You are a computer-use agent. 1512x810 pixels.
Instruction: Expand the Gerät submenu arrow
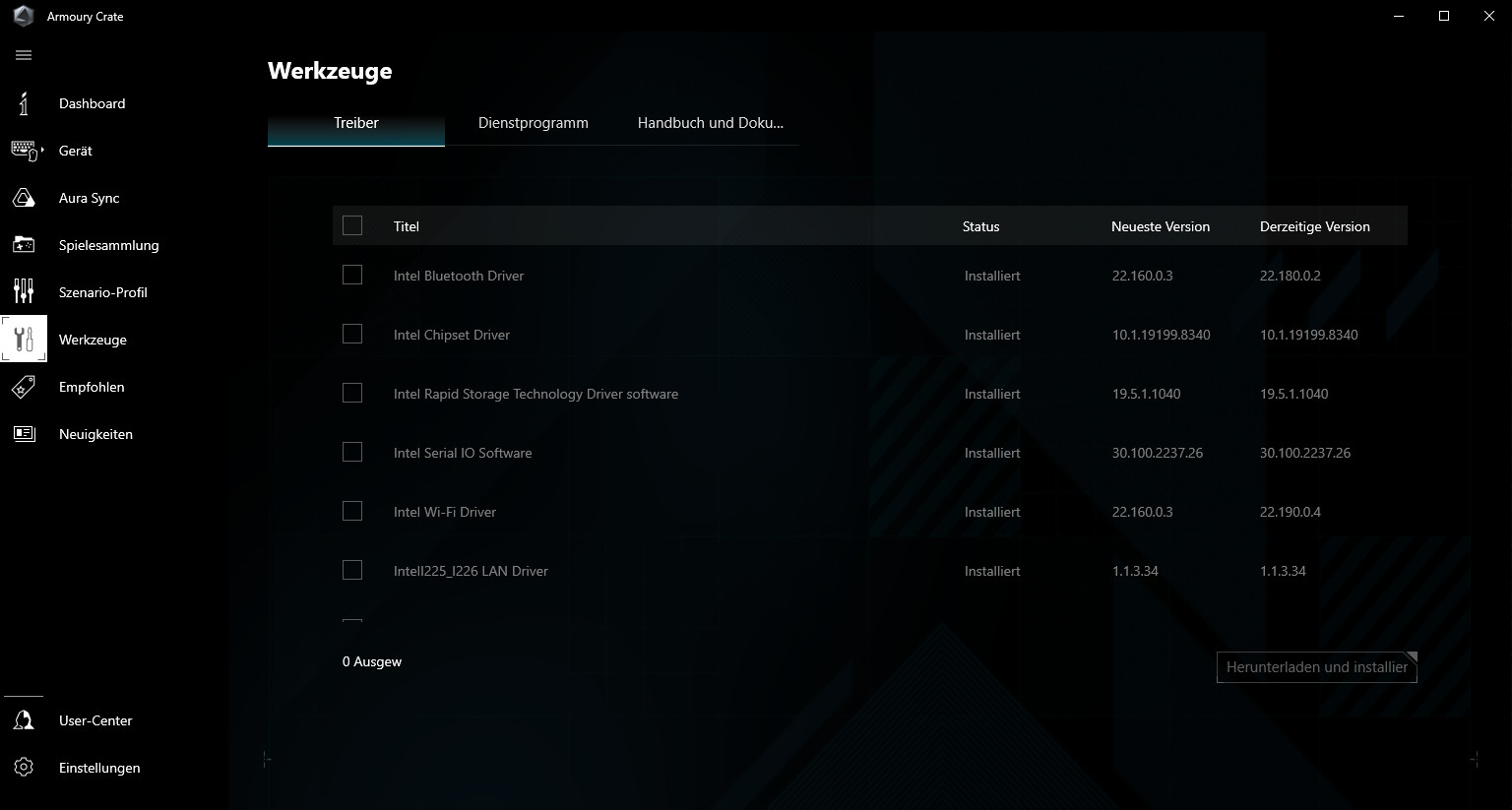click(42, 150)
